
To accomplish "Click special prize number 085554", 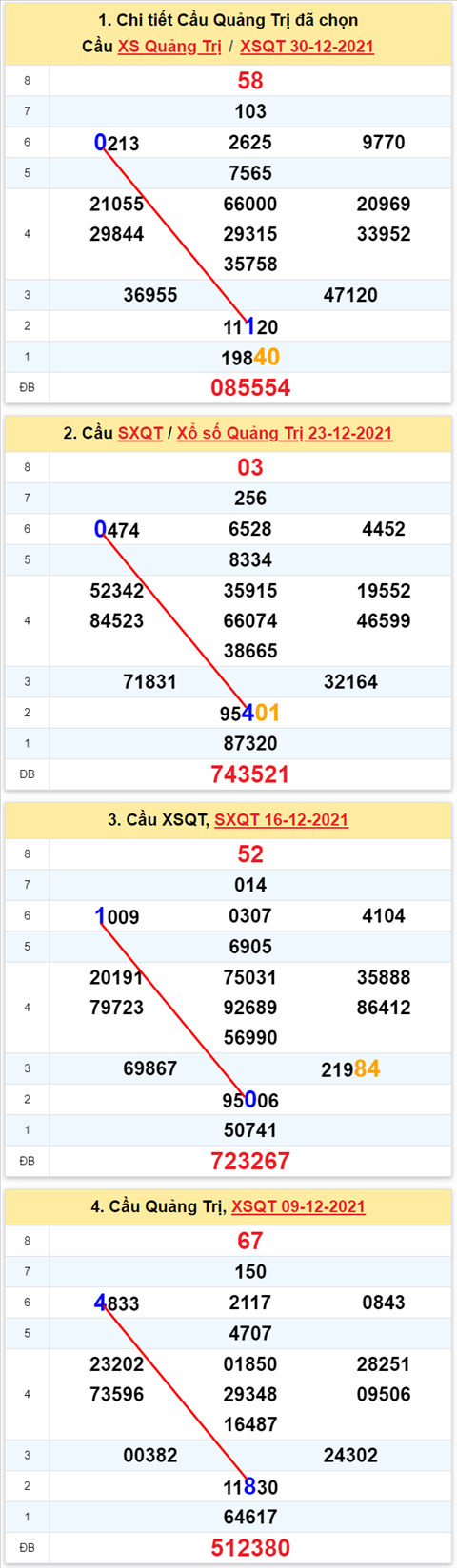I will [x=250, y=387].
